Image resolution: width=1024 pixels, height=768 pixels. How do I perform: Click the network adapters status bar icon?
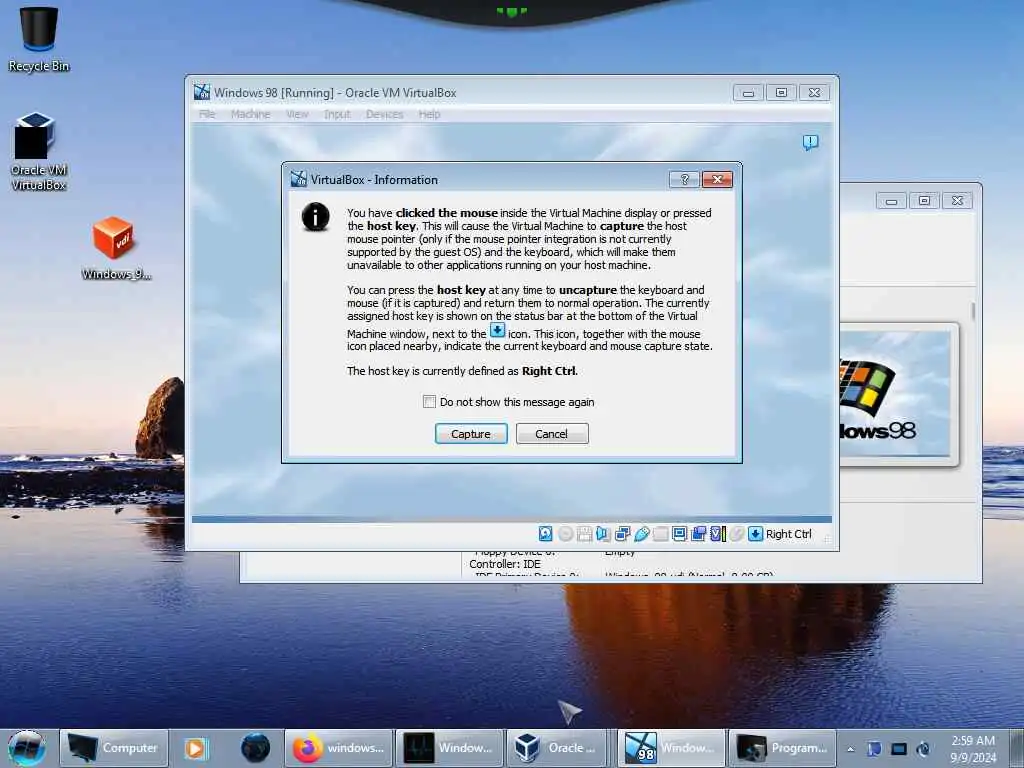pyautogui.click(x=622, y=534)
